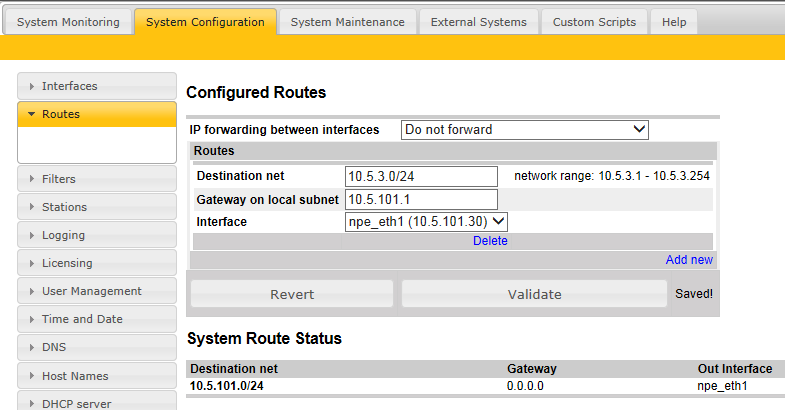Image resolution: width=785 pixels, height=410 pixels.
Task: Click the Destination net input field
Action: 421,176
